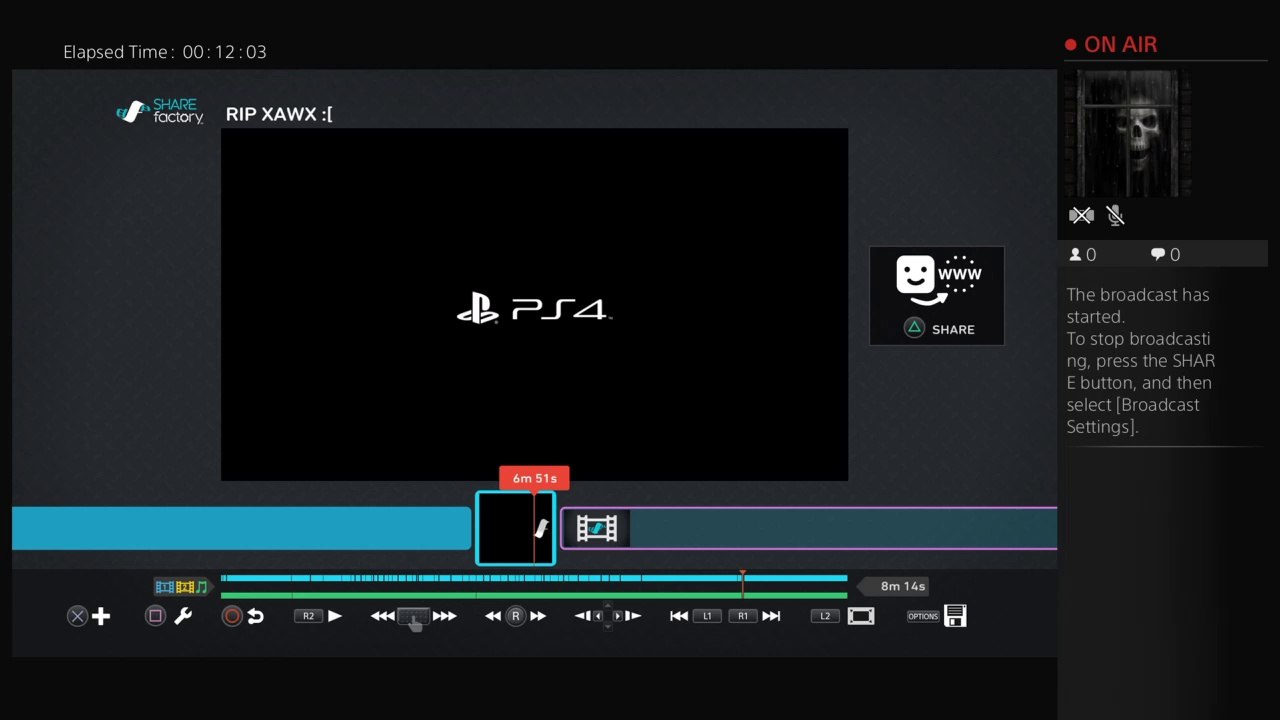Select the highlighted black clip on timeline

click(x=516, y=528)
